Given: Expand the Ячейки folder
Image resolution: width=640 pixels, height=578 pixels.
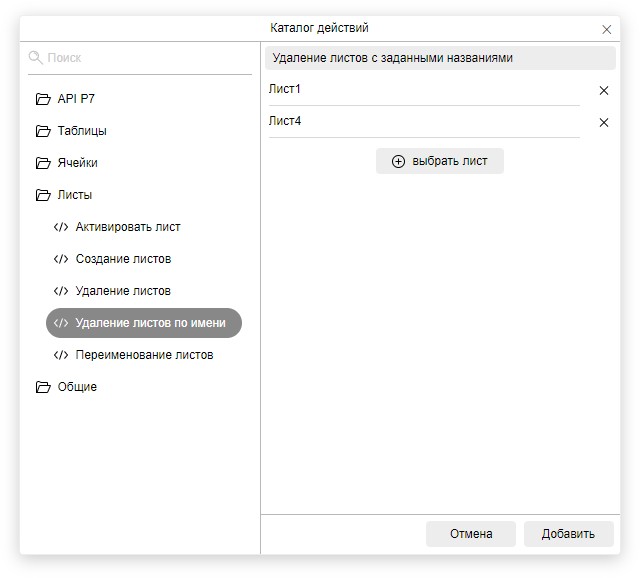Looking at the screenshot, I should click(43, 163).
